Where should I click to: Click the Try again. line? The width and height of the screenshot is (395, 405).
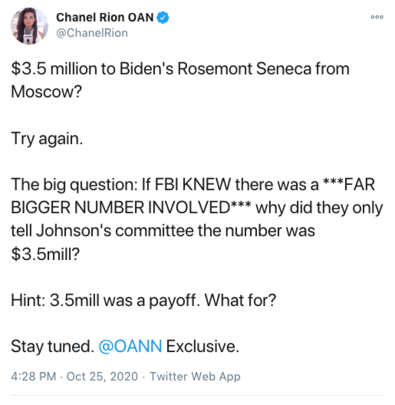coord(47,139)
